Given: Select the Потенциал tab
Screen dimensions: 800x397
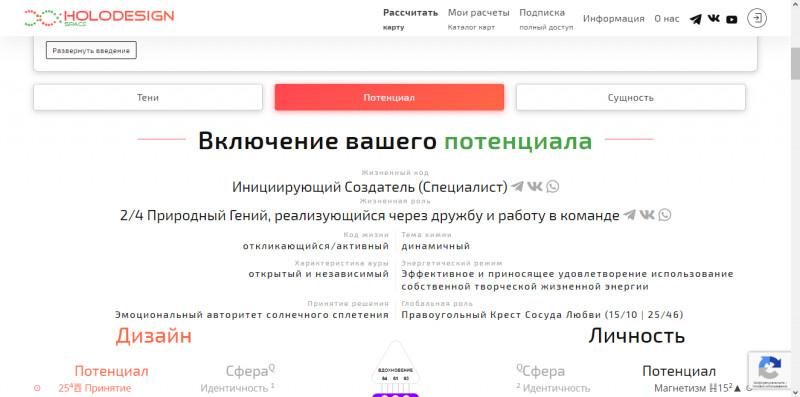Looking at the screenshot, I should pos(389,97).
